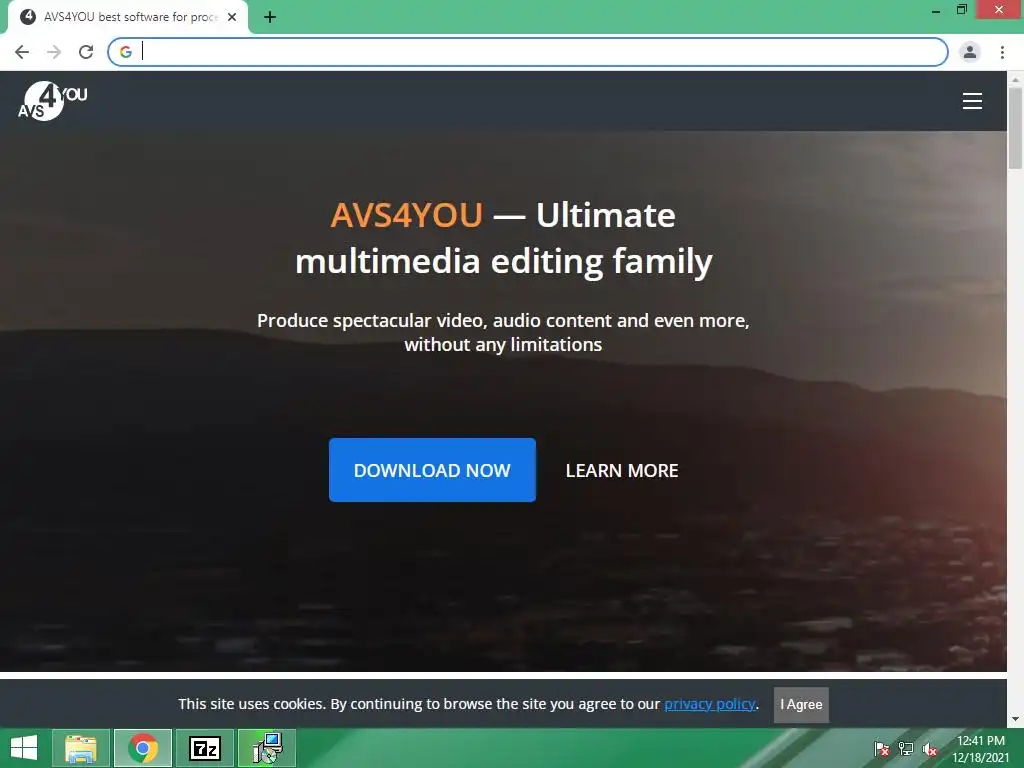Go back to the previous page
The height and width of the screenshot is (768, 1024).
22,52
